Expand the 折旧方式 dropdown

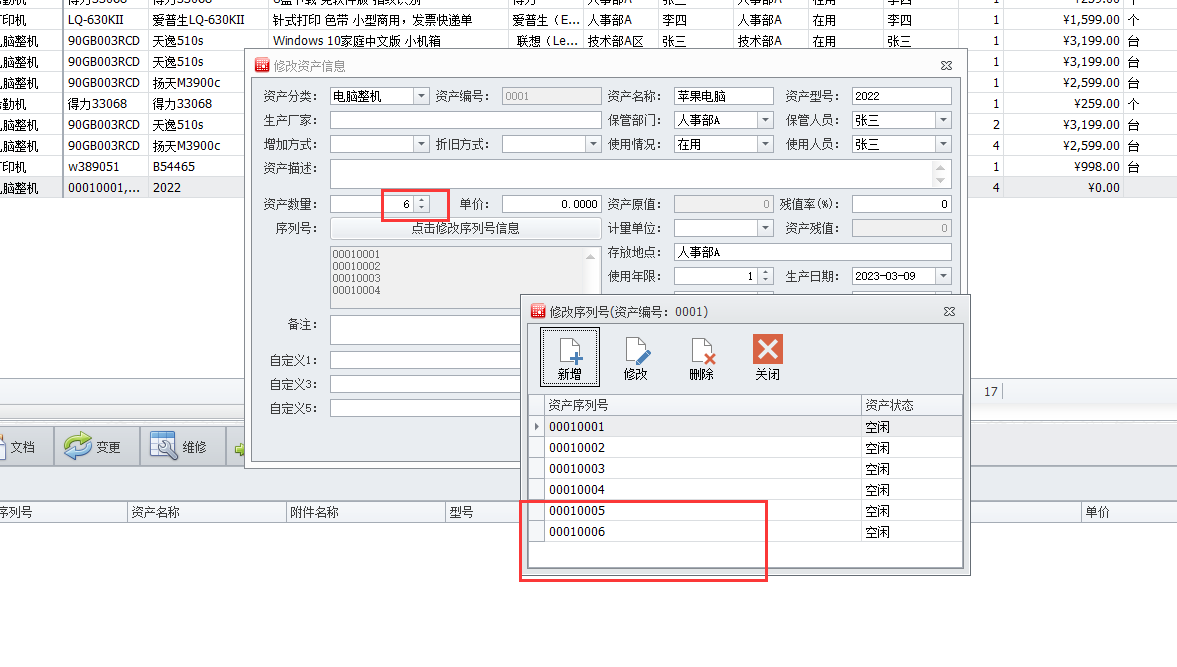(x=593, y=144)
